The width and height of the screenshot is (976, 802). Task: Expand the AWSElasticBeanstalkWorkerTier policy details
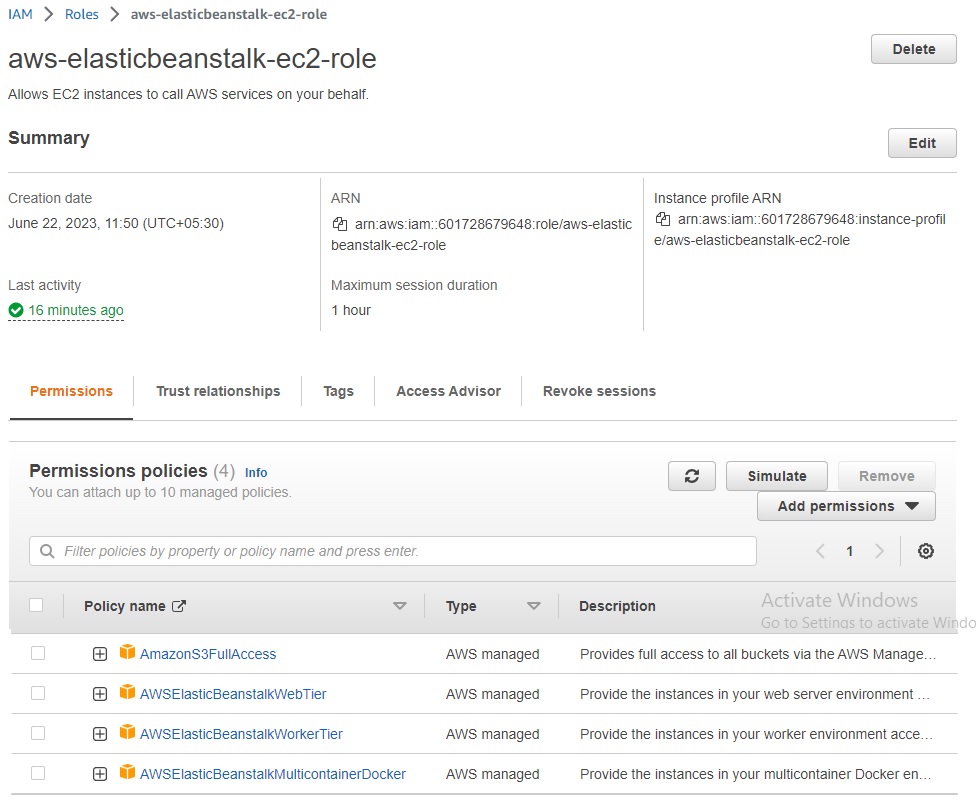coord(100,734)
